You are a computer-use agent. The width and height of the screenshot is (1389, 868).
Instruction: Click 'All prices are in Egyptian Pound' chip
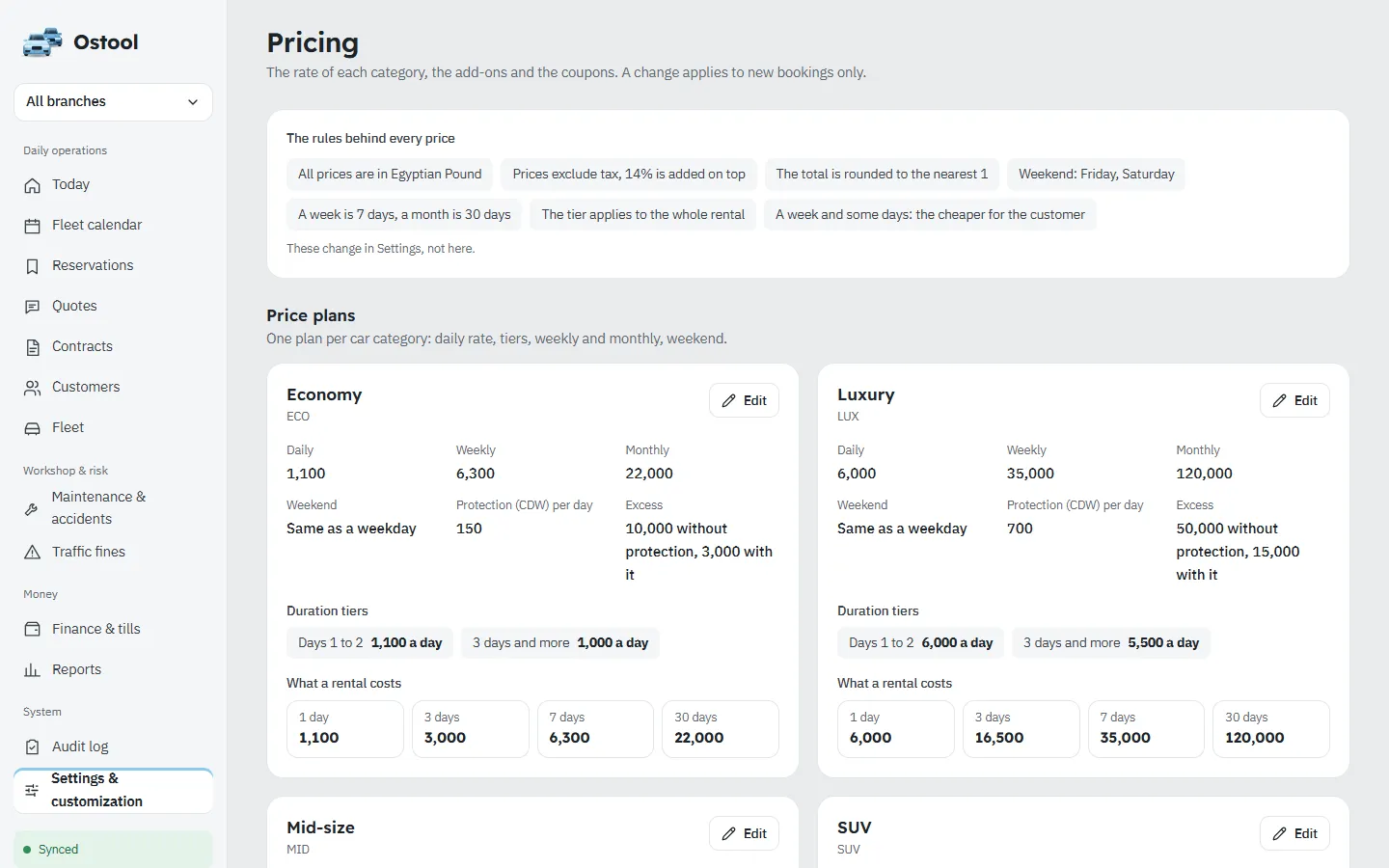[x=390, y=175]
